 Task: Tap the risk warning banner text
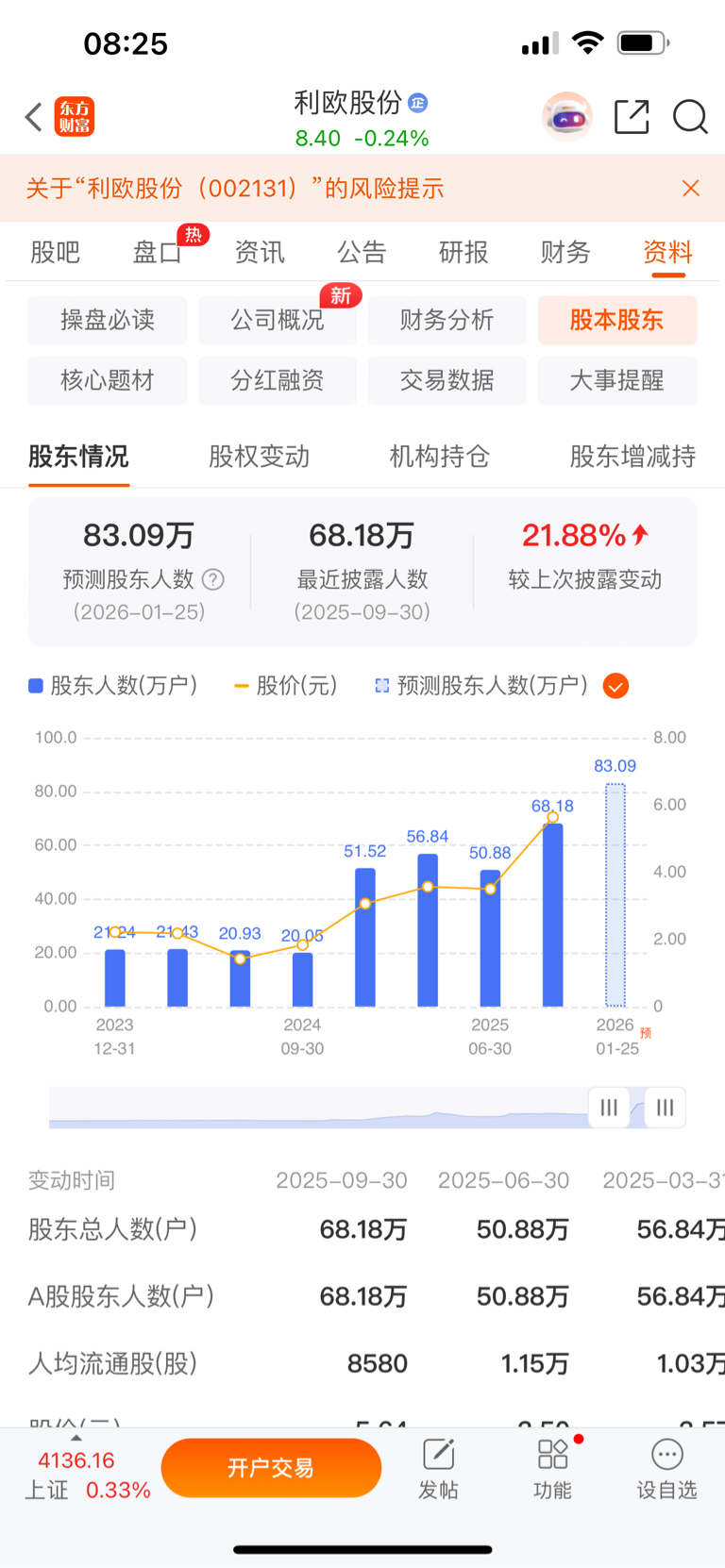point(235,189)
